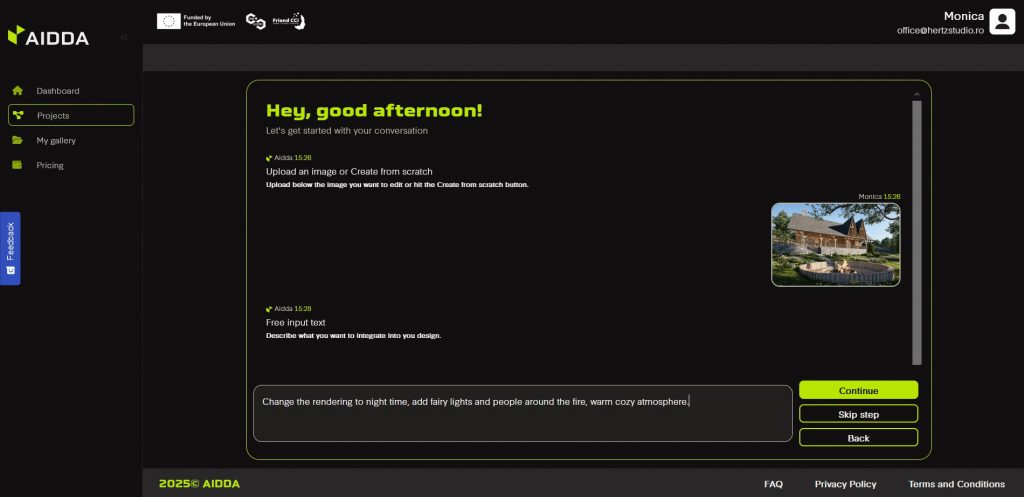
Task: Click the Dashboard home icon
Action: click(17, 91)
